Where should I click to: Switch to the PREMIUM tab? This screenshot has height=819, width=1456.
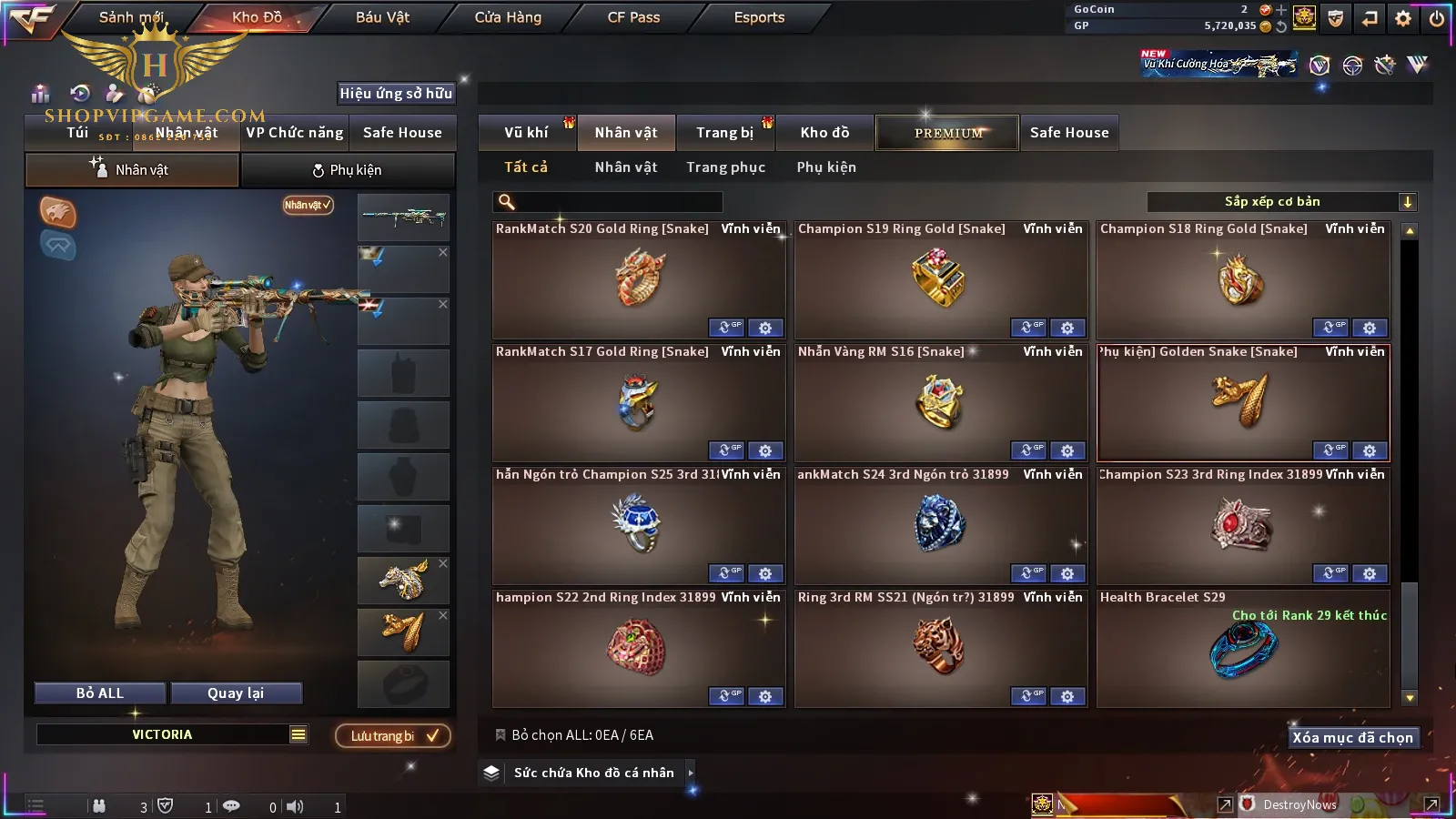(x=947, y=133)
